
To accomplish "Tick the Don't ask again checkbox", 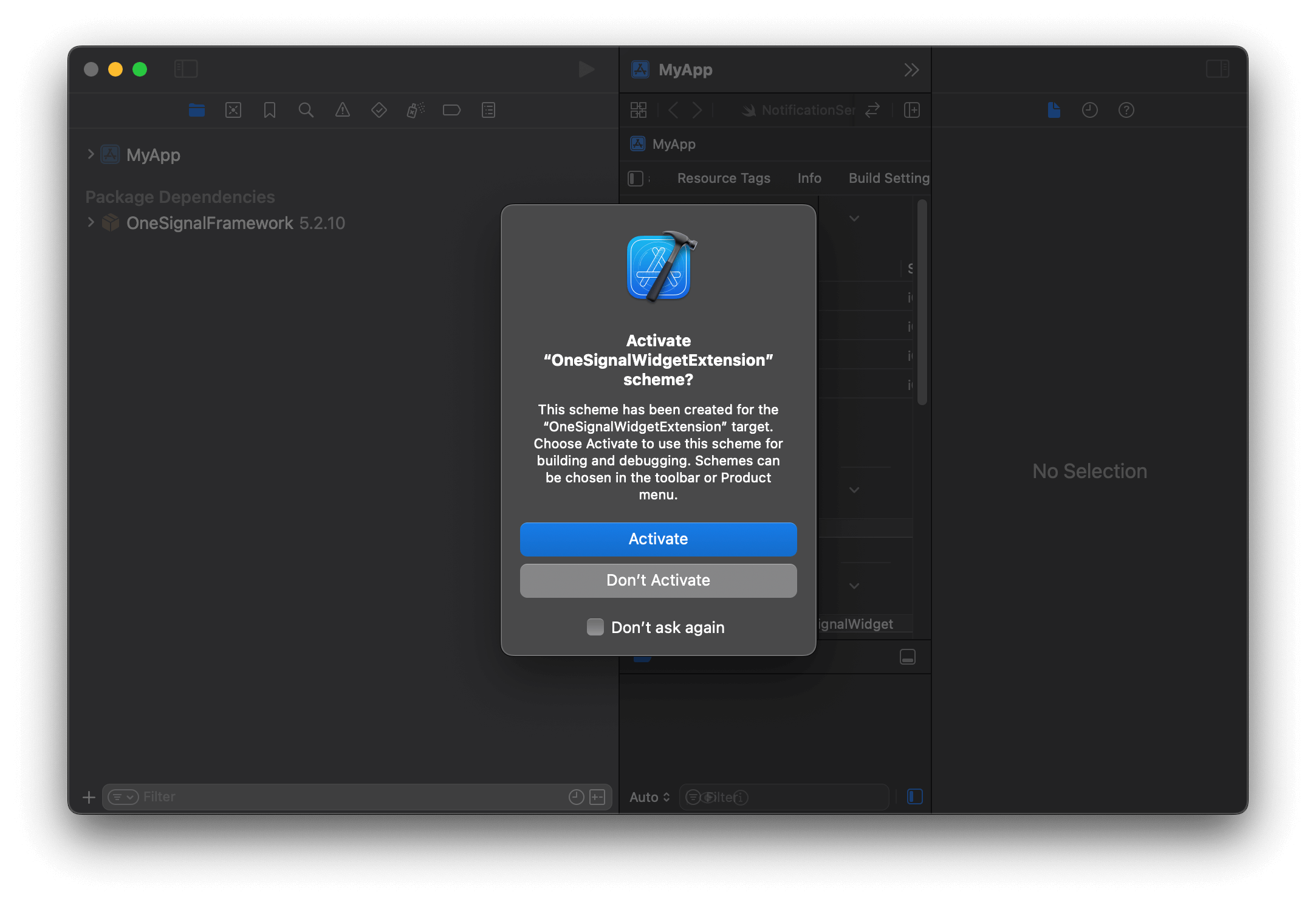I will tap(595, 627).
